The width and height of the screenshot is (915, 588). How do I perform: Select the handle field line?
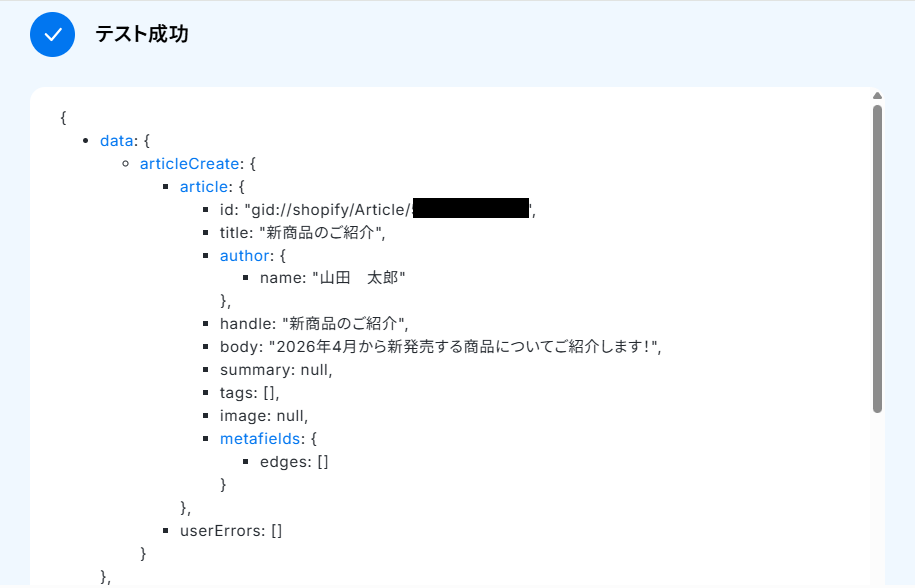pyautogui.click(x=314, y=323)
